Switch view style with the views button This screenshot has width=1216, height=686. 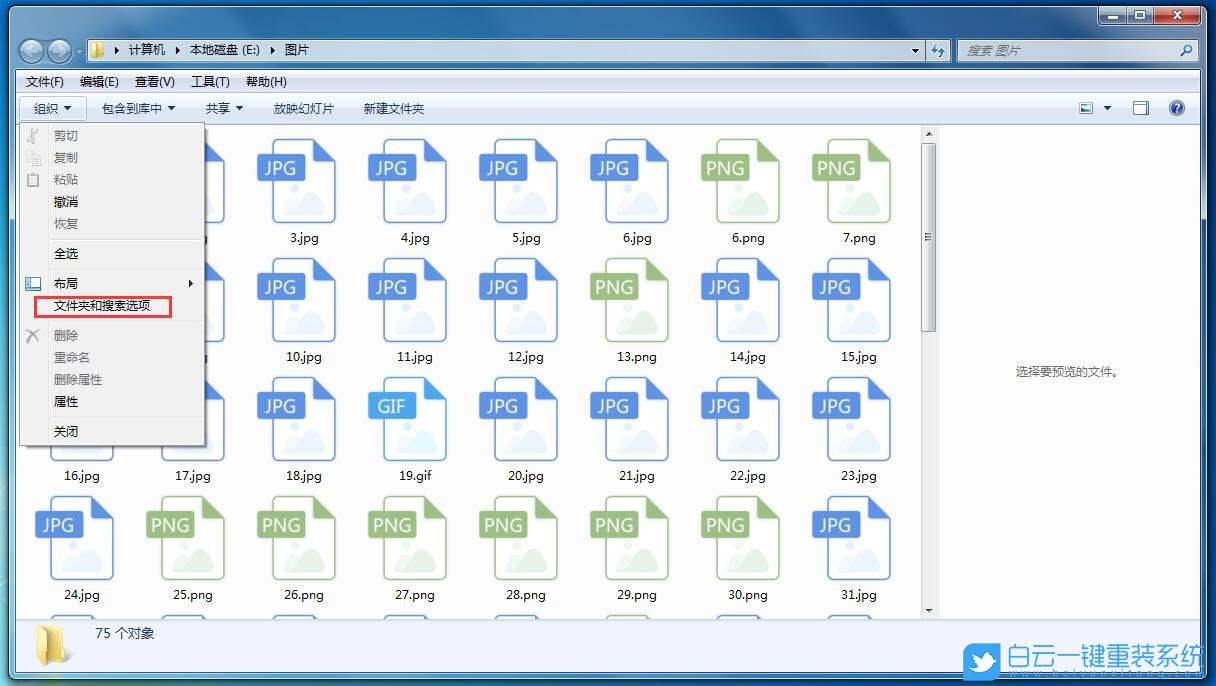1086,107
